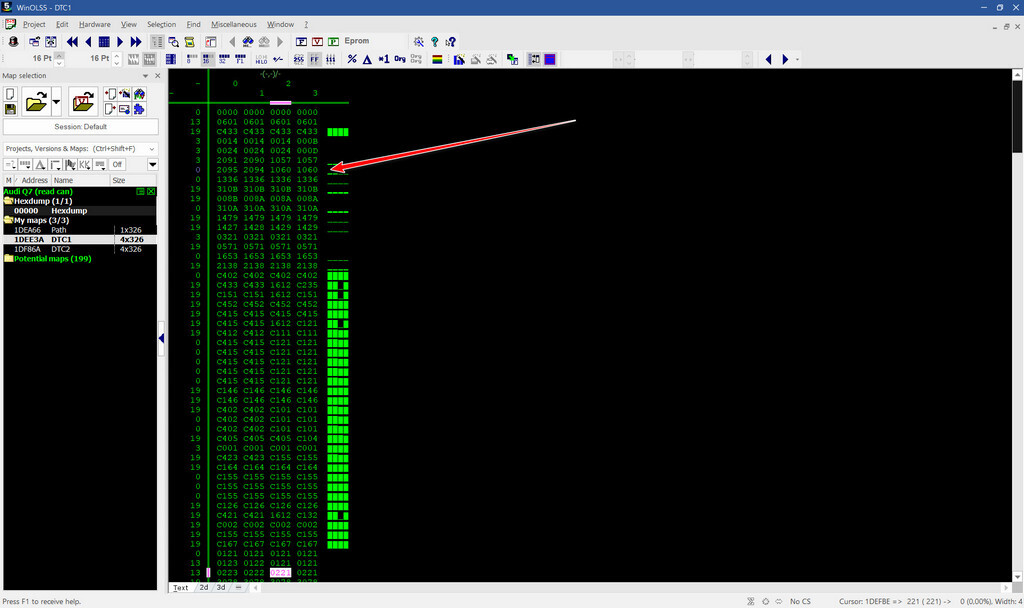Screen dimensions: 1024x608
Task: Open the configuration gear icon
Action: tap(419, 42)
